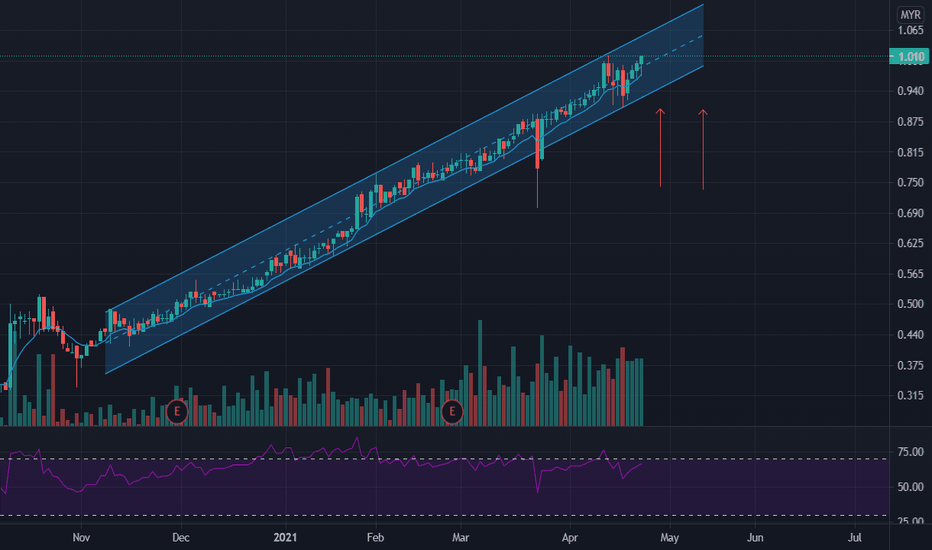This screenshot has height=550, width=932.
Task: Select the 0.750 price scale label
Action: (x=911, y=183)
